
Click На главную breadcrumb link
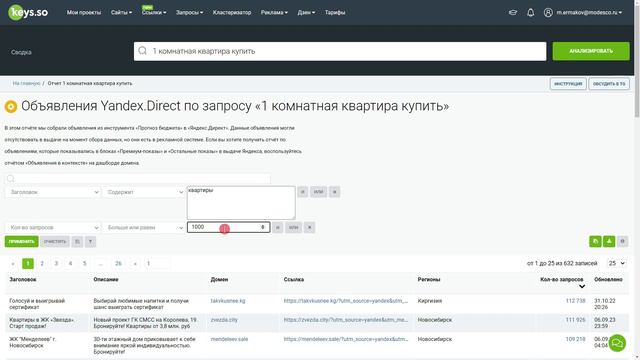(x=27, y=83)
